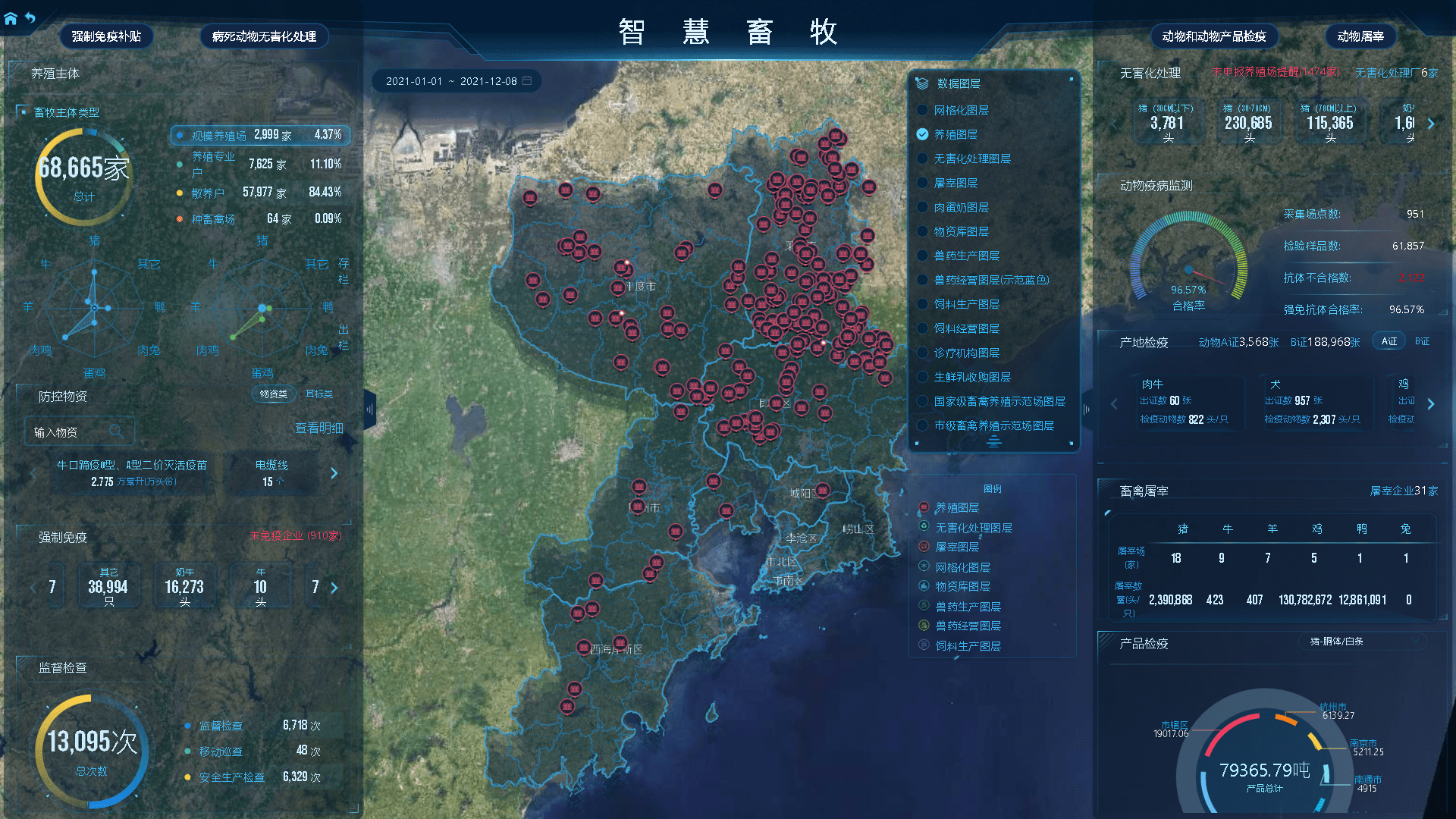
Task: Click the legend icon for 网格化图层
Action: tap(924, 566)
